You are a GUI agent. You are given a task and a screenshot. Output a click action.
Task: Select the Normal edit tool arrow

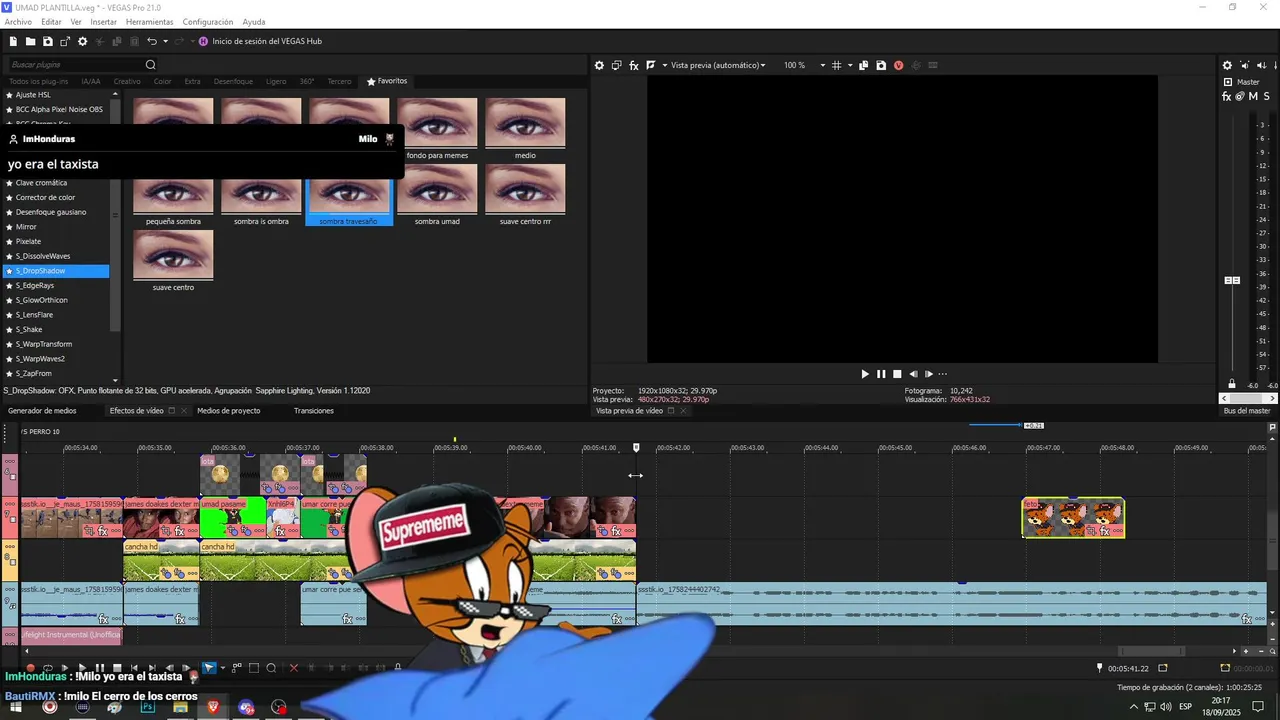coord(209,668)
